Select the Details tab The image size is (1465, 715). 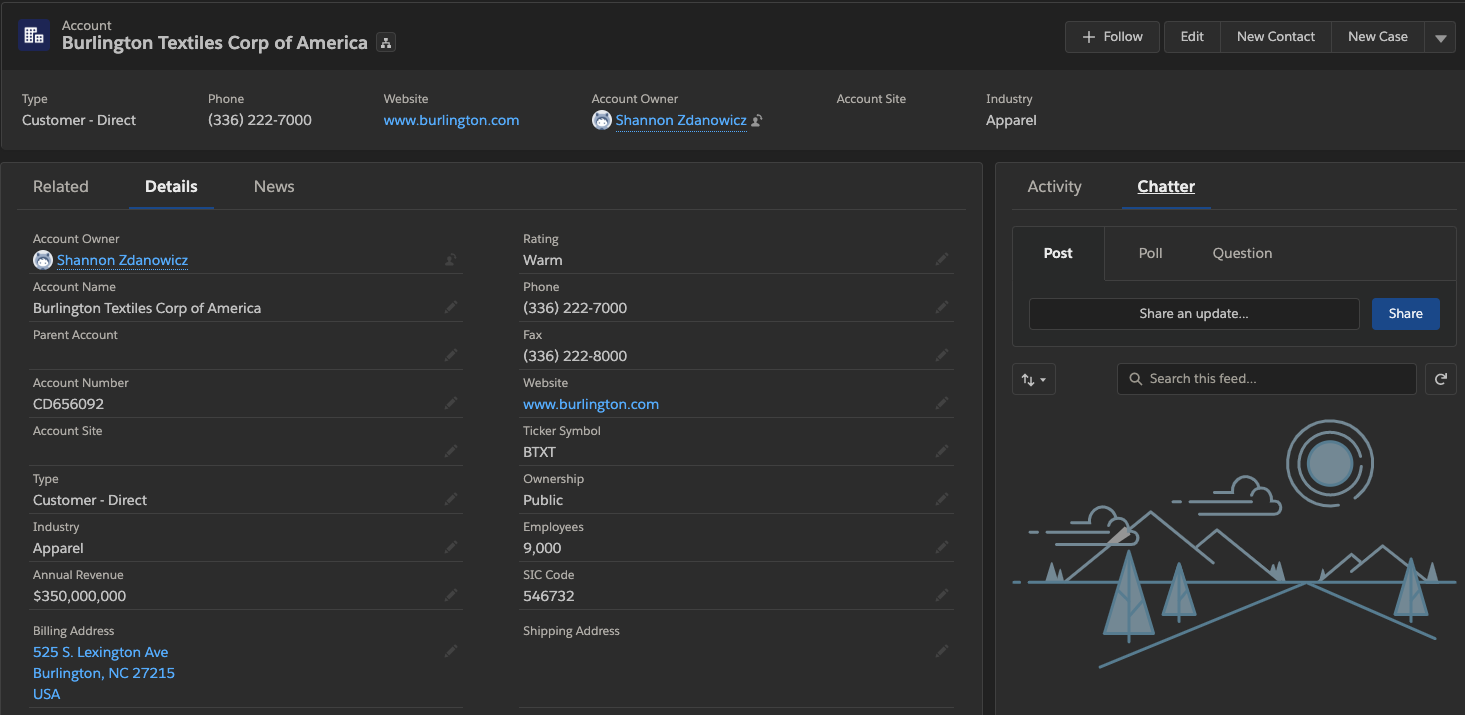point(171,187)
